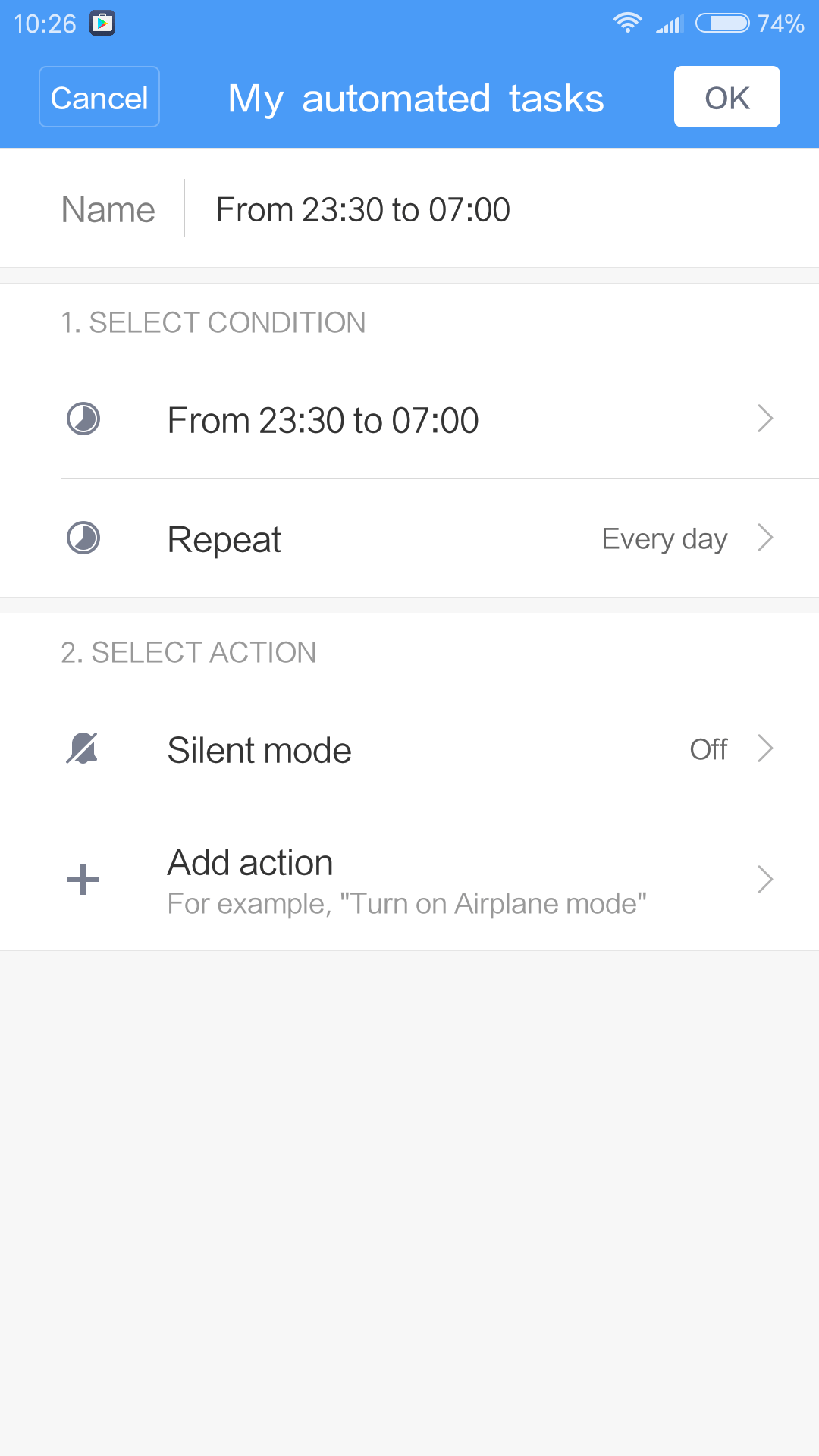Tap the plus icon for Add action
This screenshot has height=1456, width=819.
click(83, 880)
